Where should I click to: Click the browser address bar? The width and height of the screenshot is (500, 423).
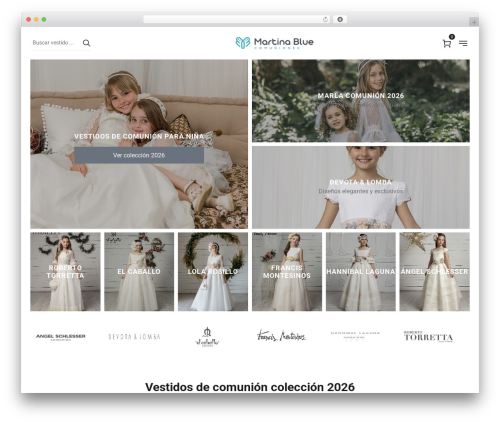[237, 19]
